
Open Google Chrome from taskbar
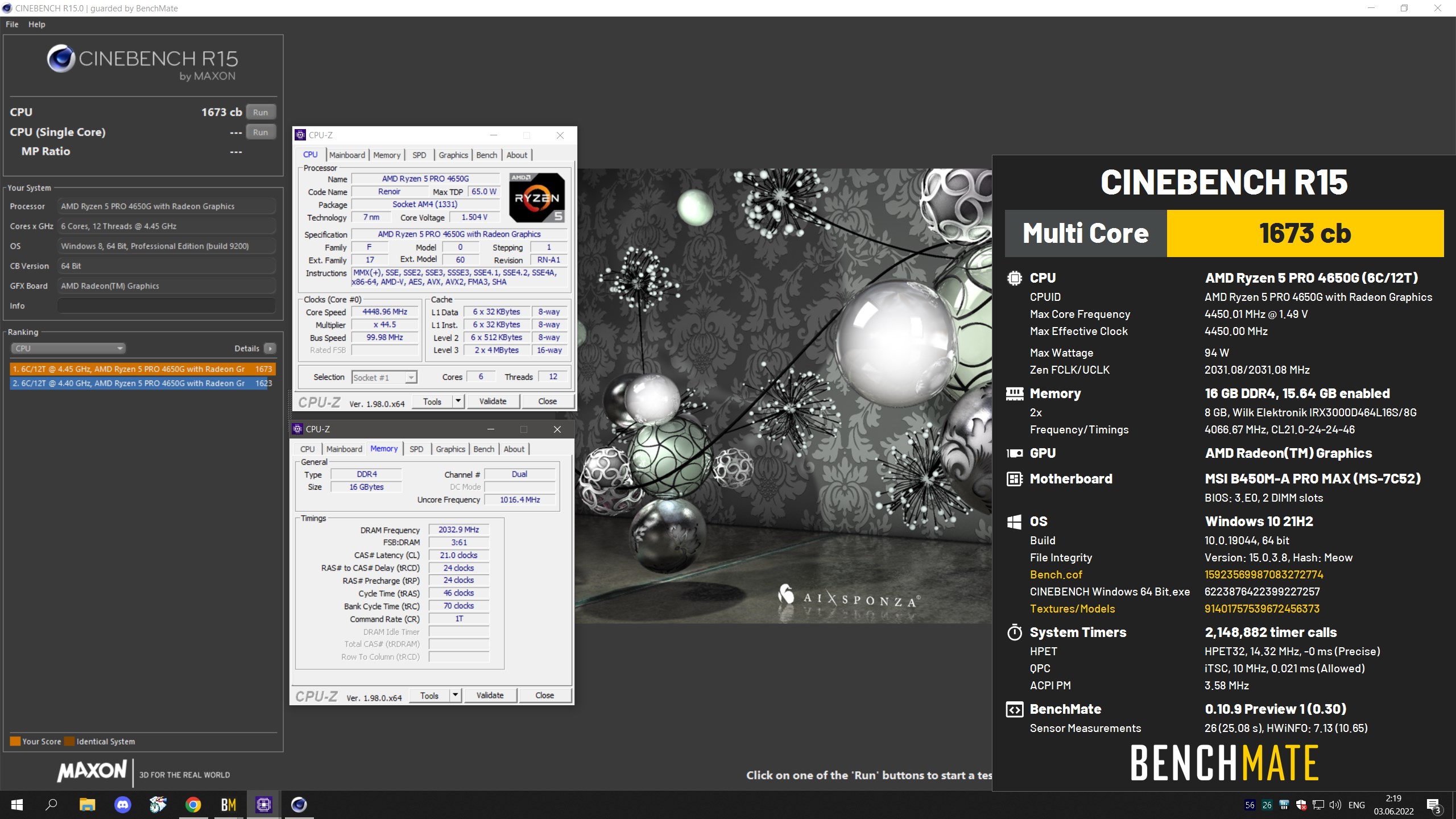point(193,805)
